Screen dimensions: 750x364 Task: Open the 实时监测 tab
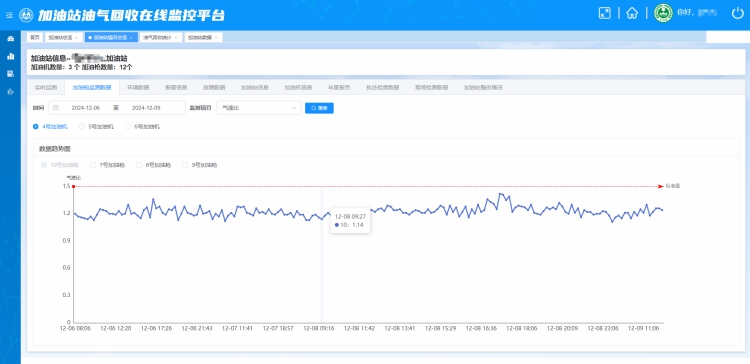point(46,88)
